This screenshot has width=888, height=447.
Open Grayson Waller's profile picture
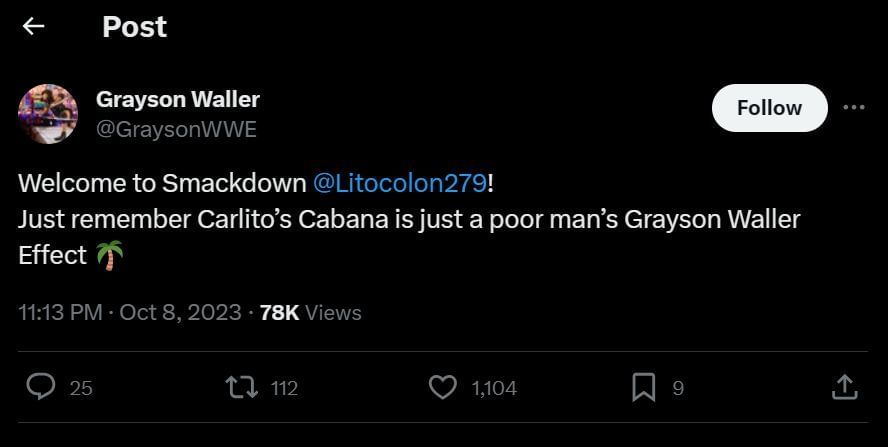(47, 114)
